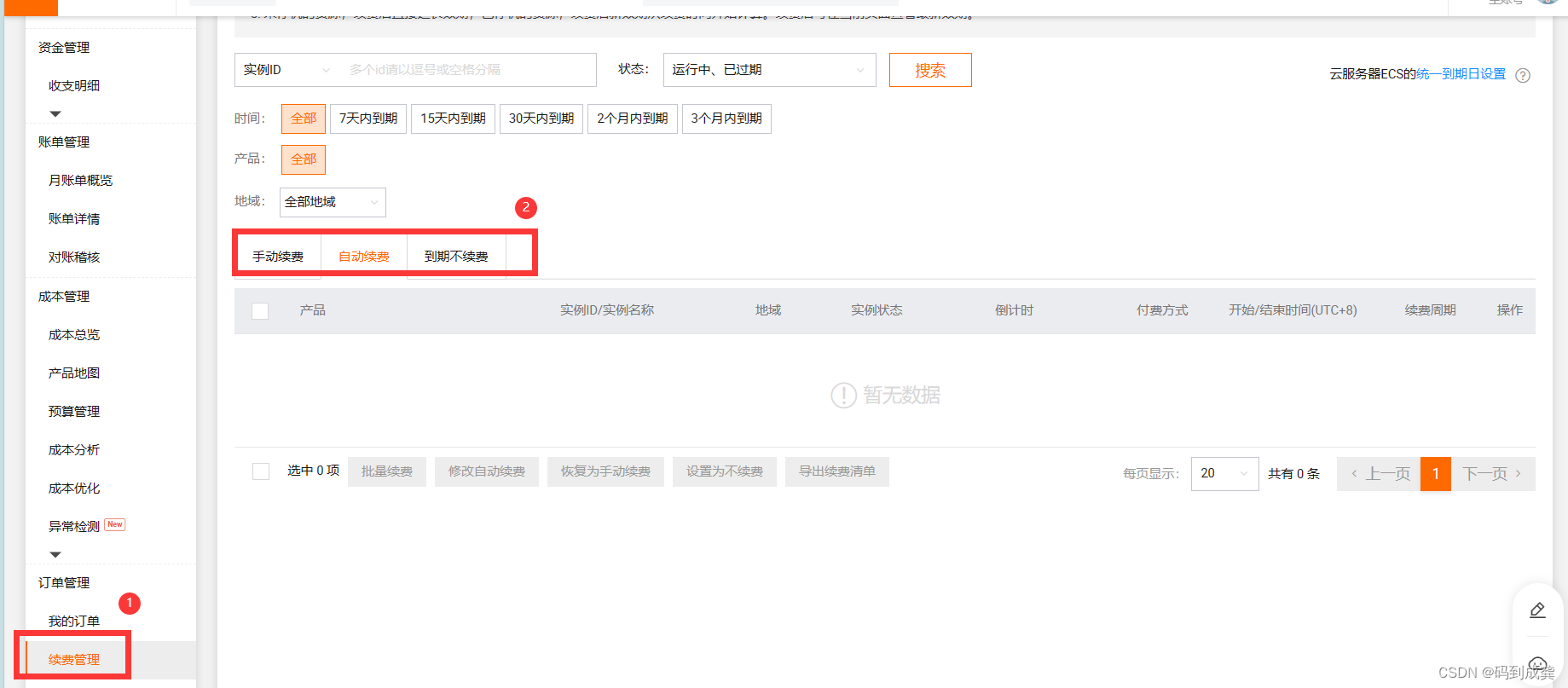Click the 导出续费清单 button
This screenshot has height=688, width=1568.
coord(837,471)
